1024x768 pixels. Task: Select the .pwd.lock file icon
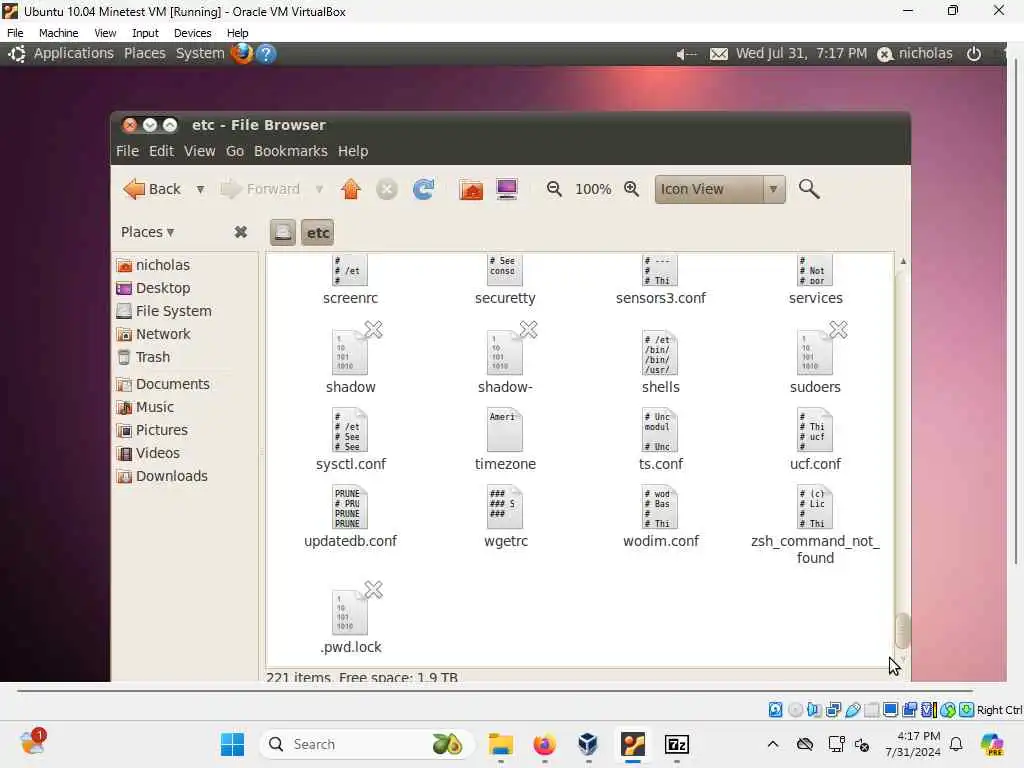tap(351, 613)
